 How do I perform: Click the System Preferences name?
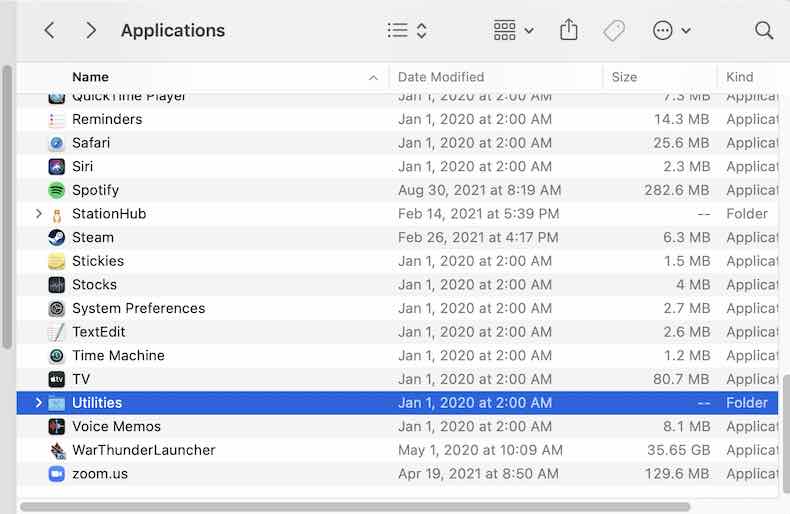tap(139, 308)
